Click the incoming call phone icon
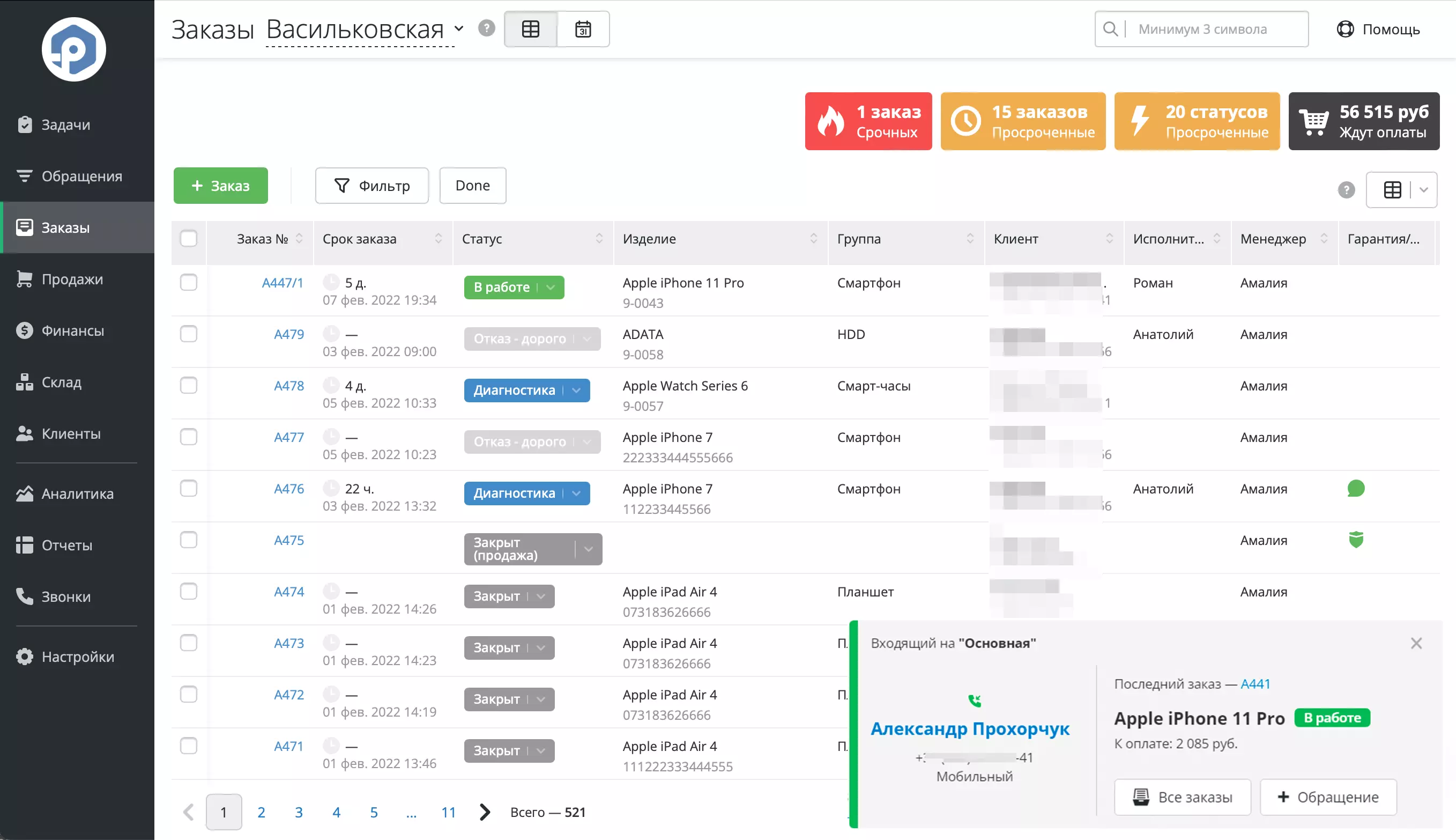 coord(975,701)
